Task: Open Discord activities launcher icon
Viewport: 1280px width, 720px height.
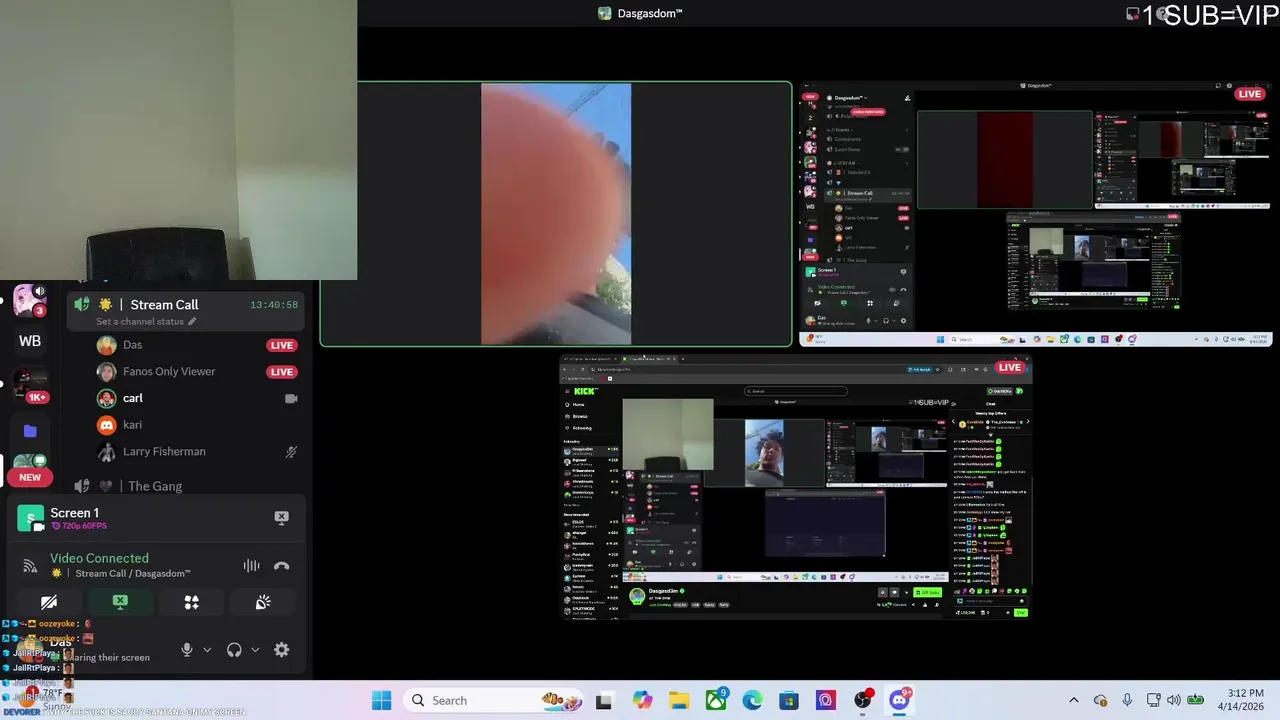Action: (191, 602)
